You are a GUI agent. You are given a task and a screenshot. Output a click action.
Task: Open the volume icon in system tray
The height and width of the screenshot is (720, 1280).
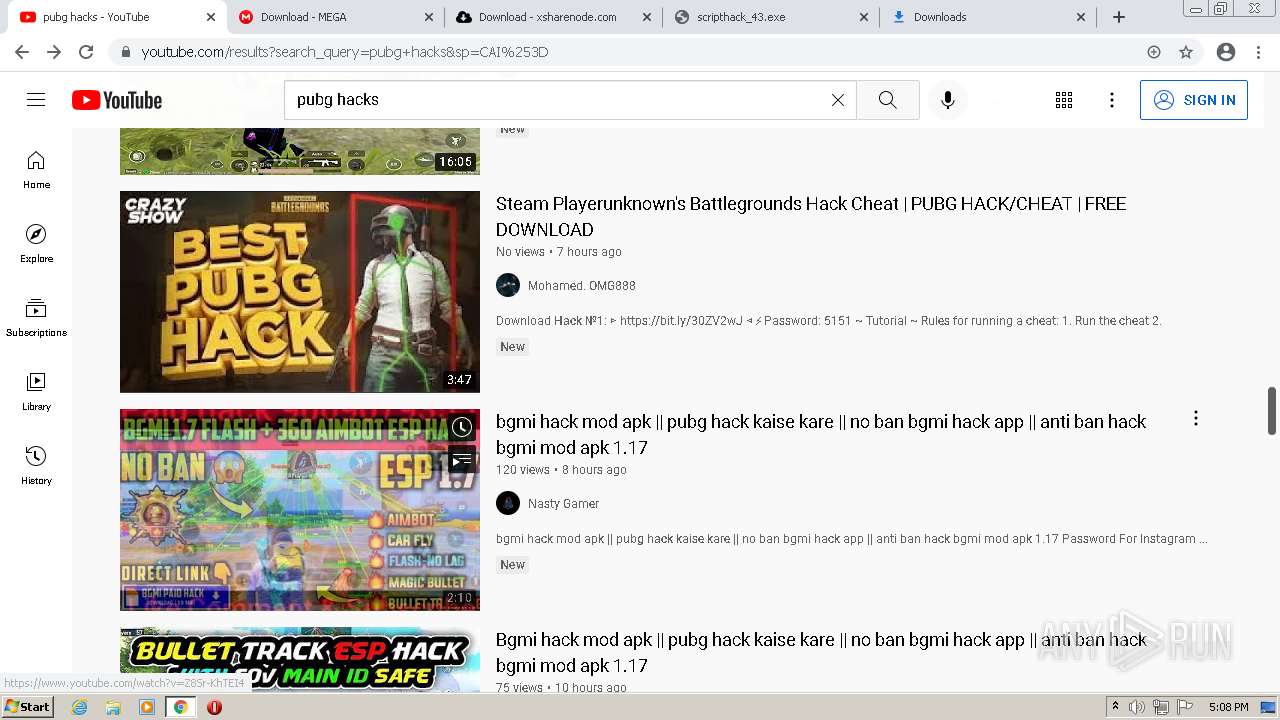point(1136,707)
